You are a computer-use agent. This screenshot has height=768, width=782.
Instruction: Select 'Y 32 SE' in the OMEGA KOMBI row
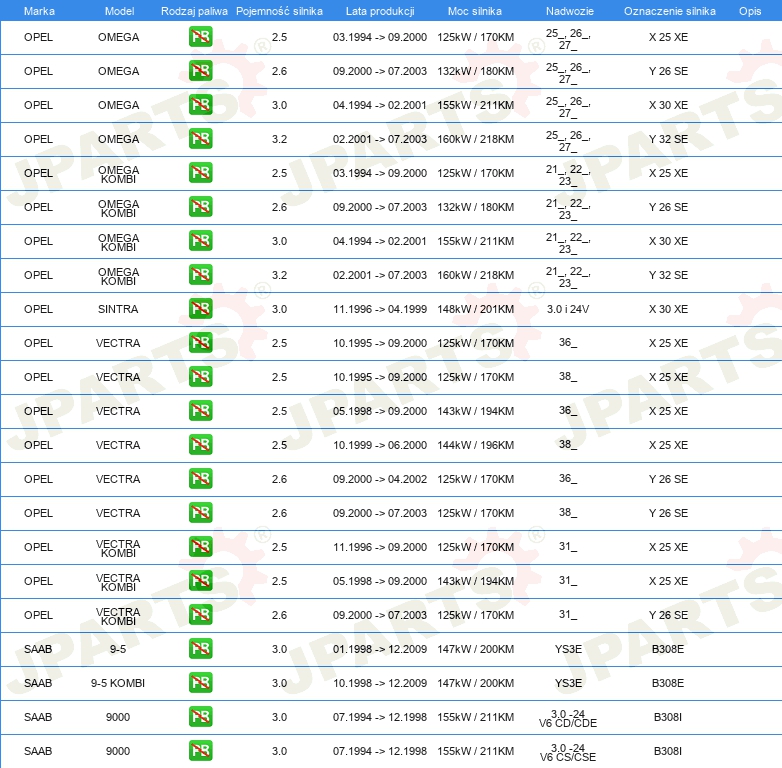(x=668, y=275)
